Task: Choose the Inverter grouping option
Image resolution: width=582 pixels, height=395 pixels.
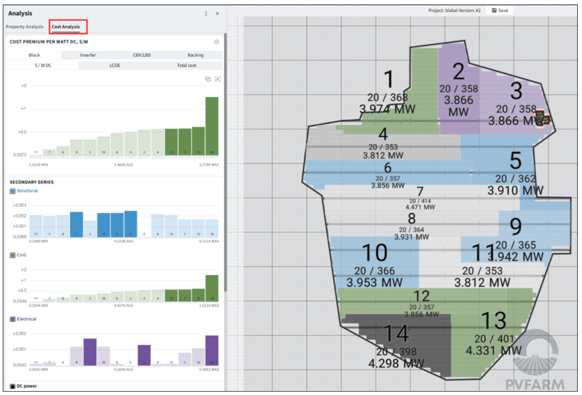Action: coord(88,55)
